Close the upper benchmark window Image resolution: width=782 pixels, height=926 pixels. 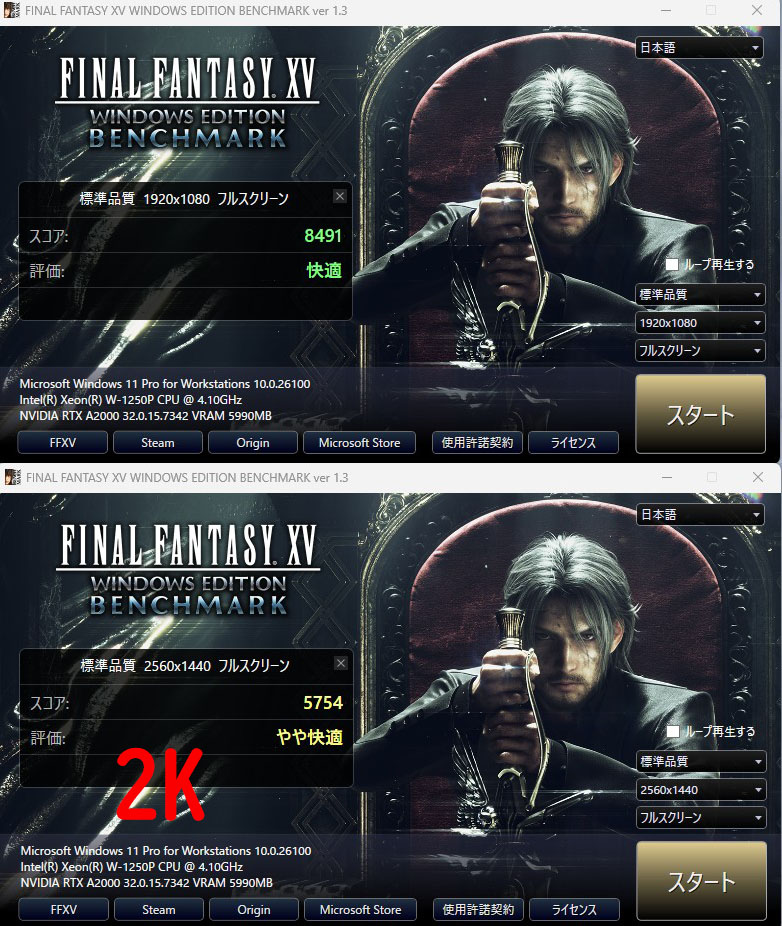(x=757, y=10)
